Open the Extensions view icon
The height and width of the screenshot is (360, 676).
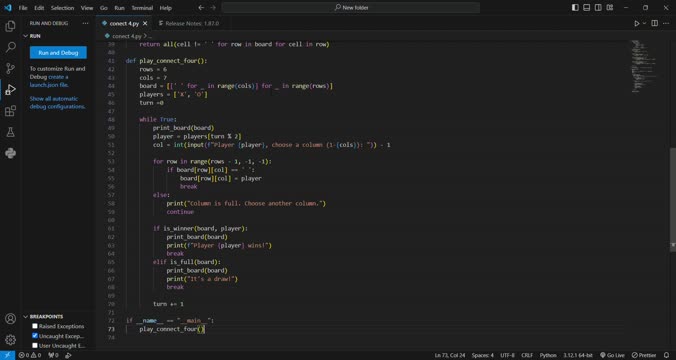coord(10,111)
